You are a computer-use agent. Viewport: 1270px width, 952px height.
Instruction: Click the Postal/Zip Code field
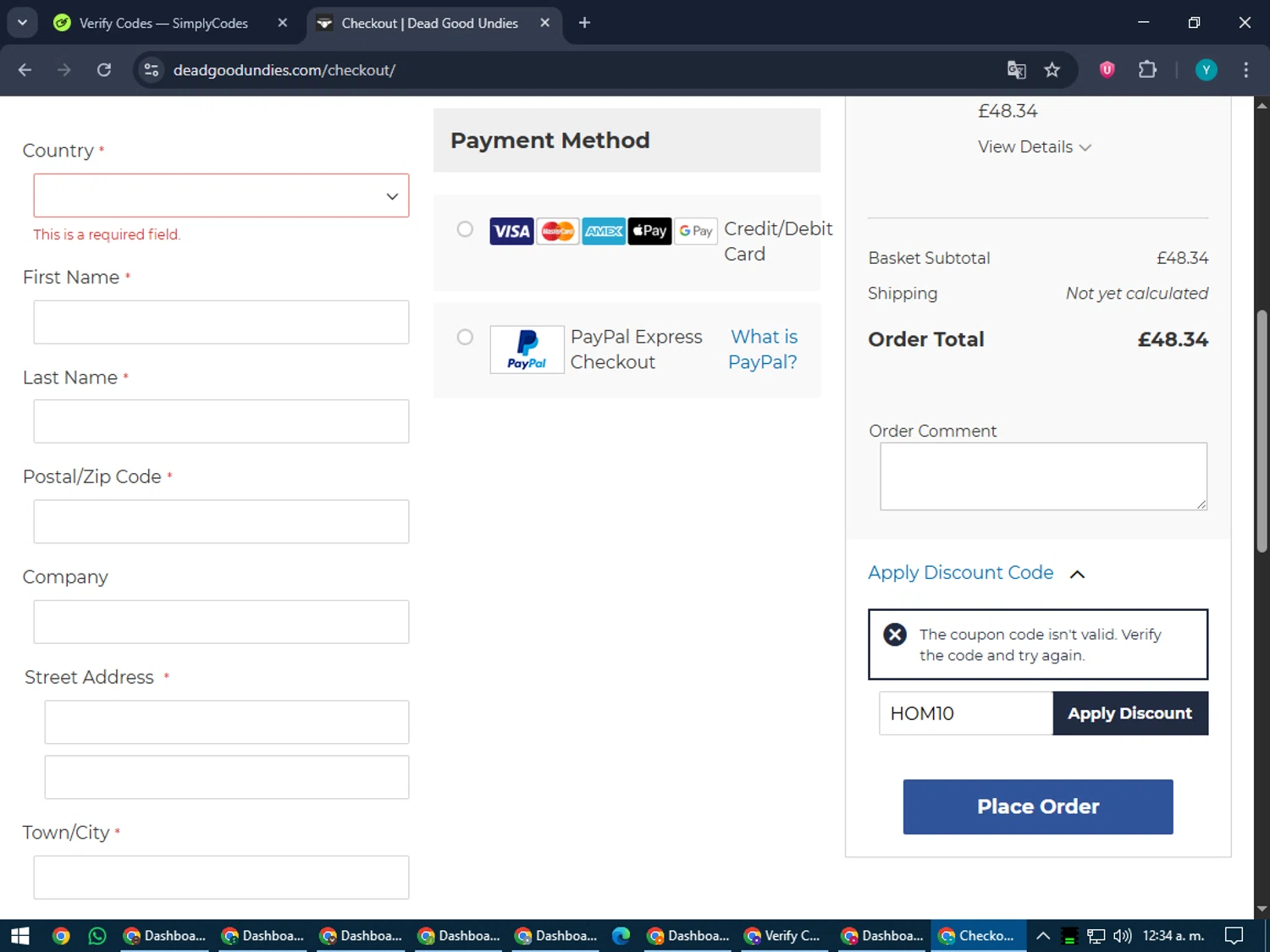pyautogui.click(x=221, y=521)
